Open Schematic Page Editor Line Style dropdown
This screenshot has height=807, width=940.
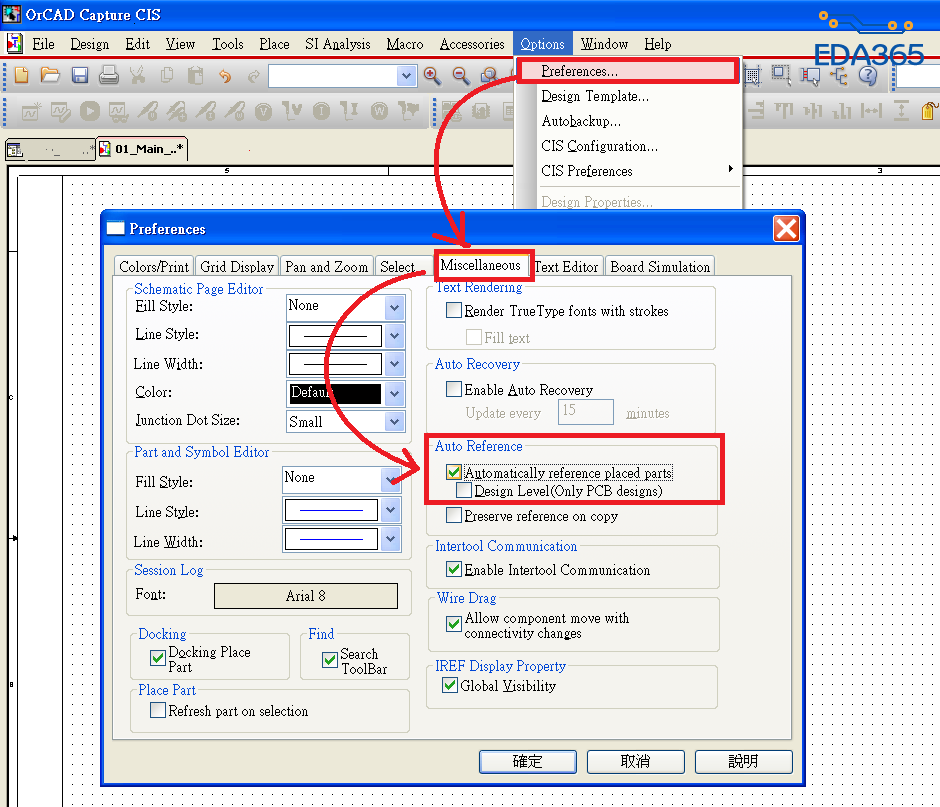point(394,336)
